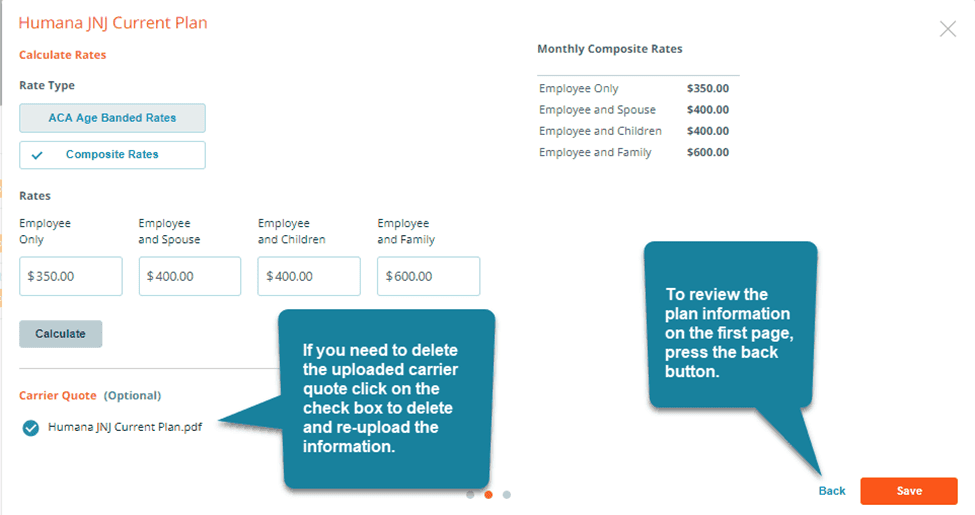This screenshot has height=515, width=975.
Task: Edit the Employee and Children rate field
Action: click(309, 276)
